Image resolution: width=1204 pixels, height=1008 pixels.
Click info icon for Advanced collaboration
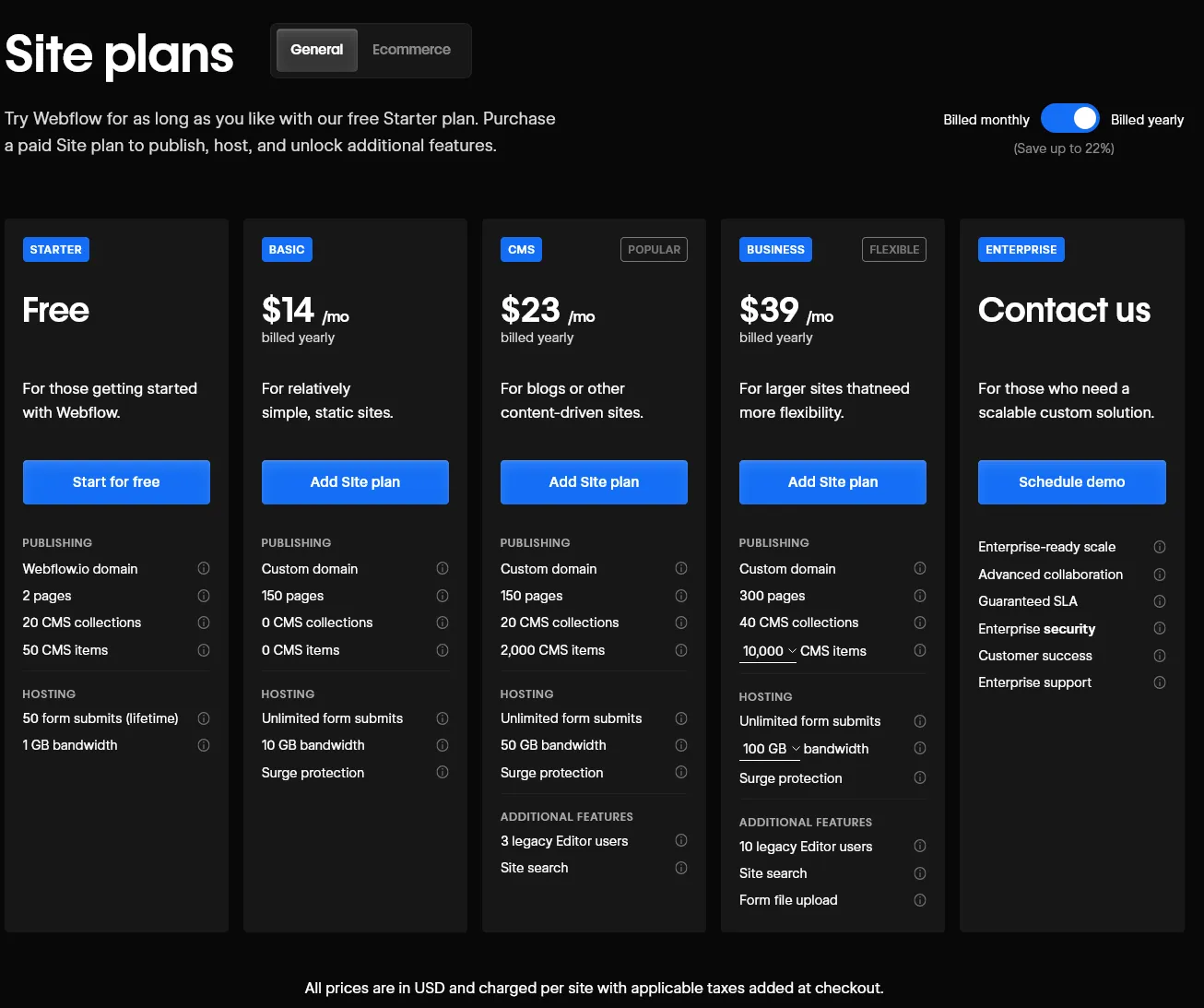[1160, 575]
